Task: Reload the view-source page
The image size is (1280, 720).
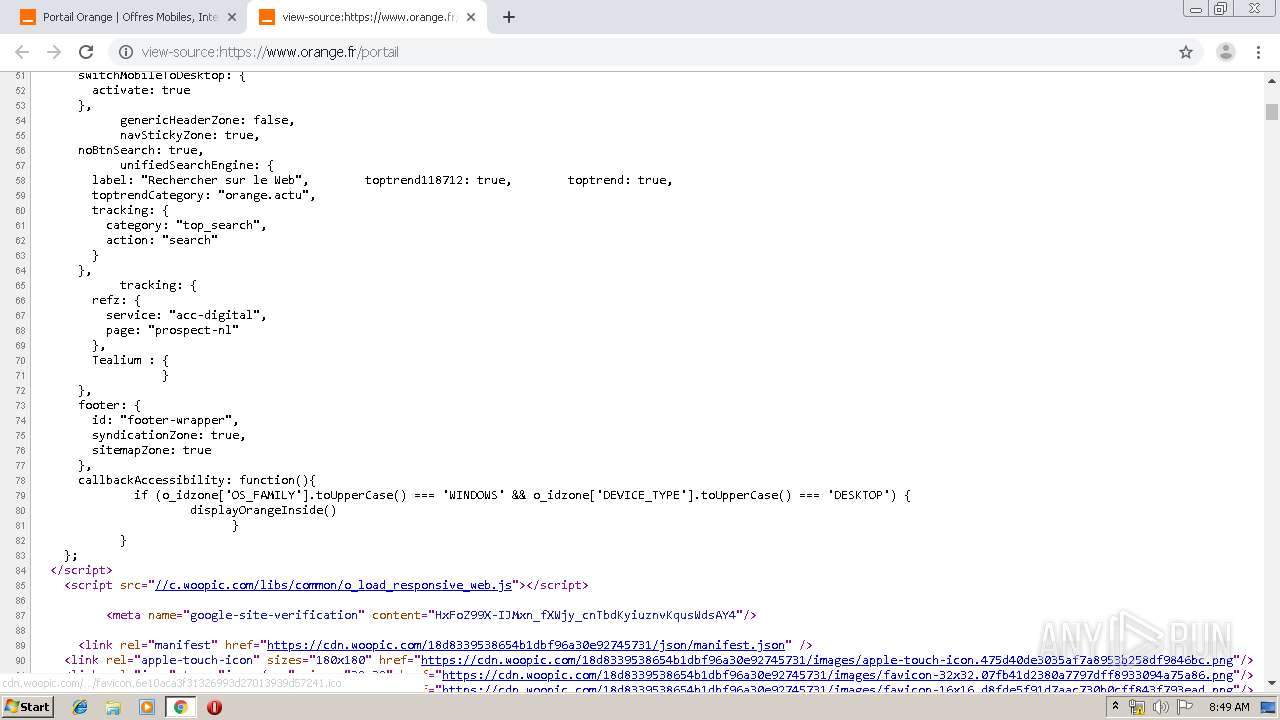Action: pyautogui.click(x=86, y=52)
